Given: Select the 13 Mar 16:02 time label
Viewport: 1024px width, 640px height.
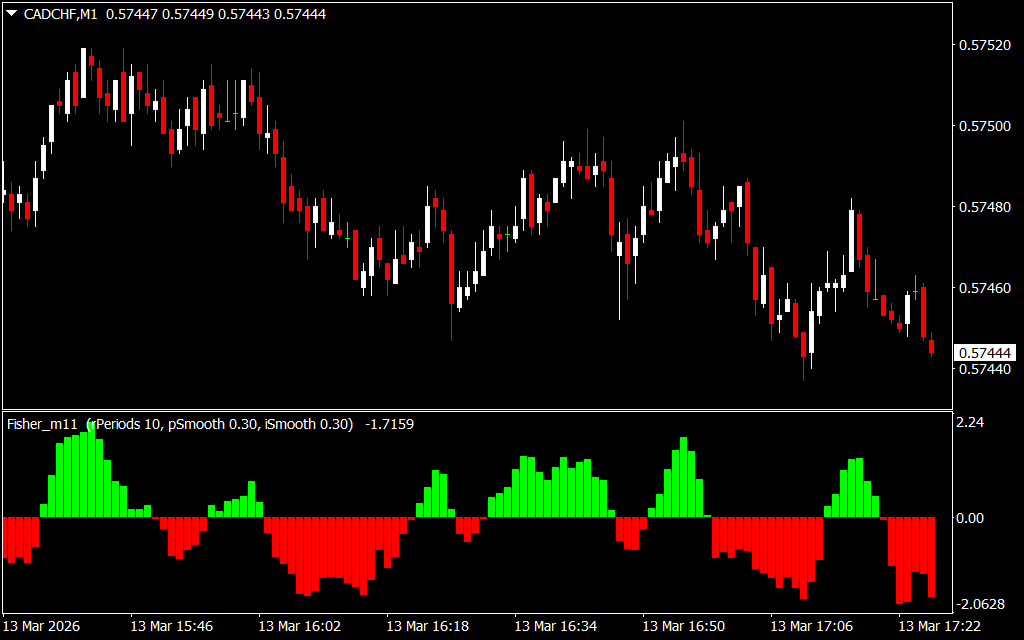Looking at the screenshot, I should (x=300, y=626).
